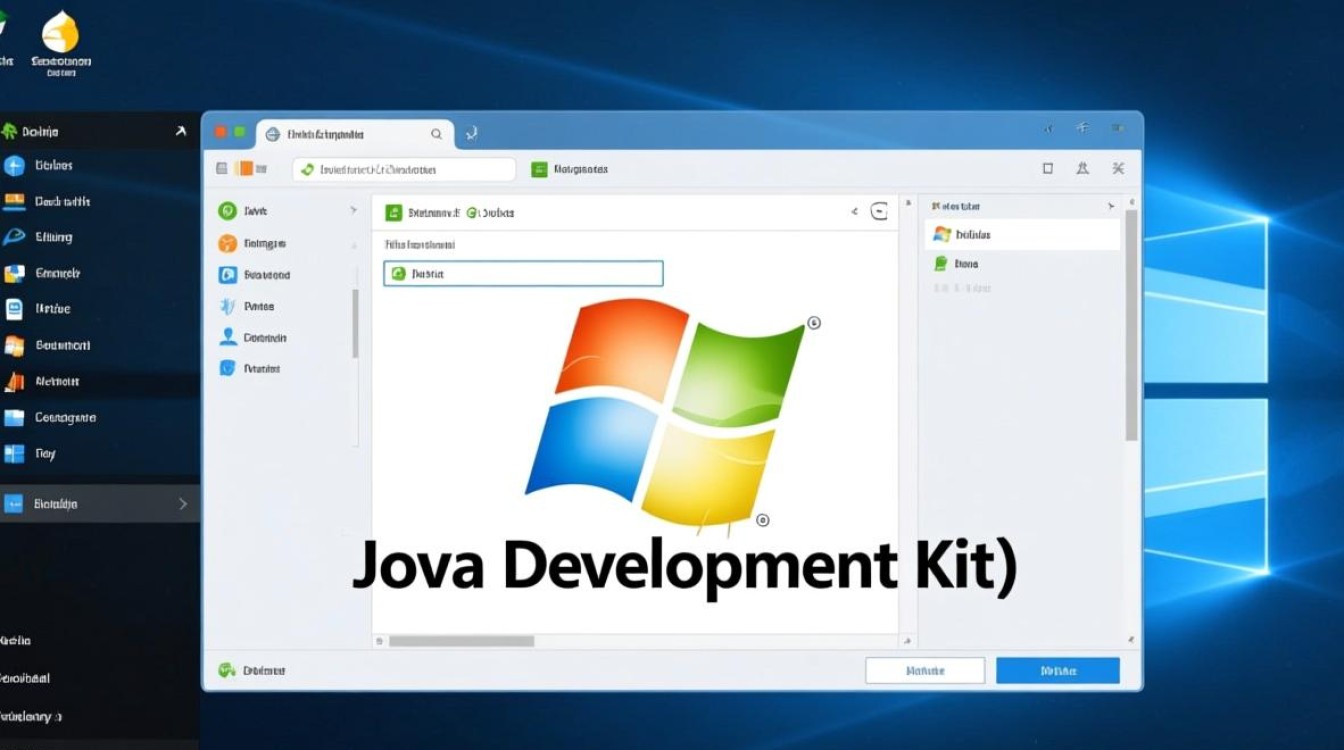
Task: Open the yellow desktop shortcut icon
Action: point(60,33)
